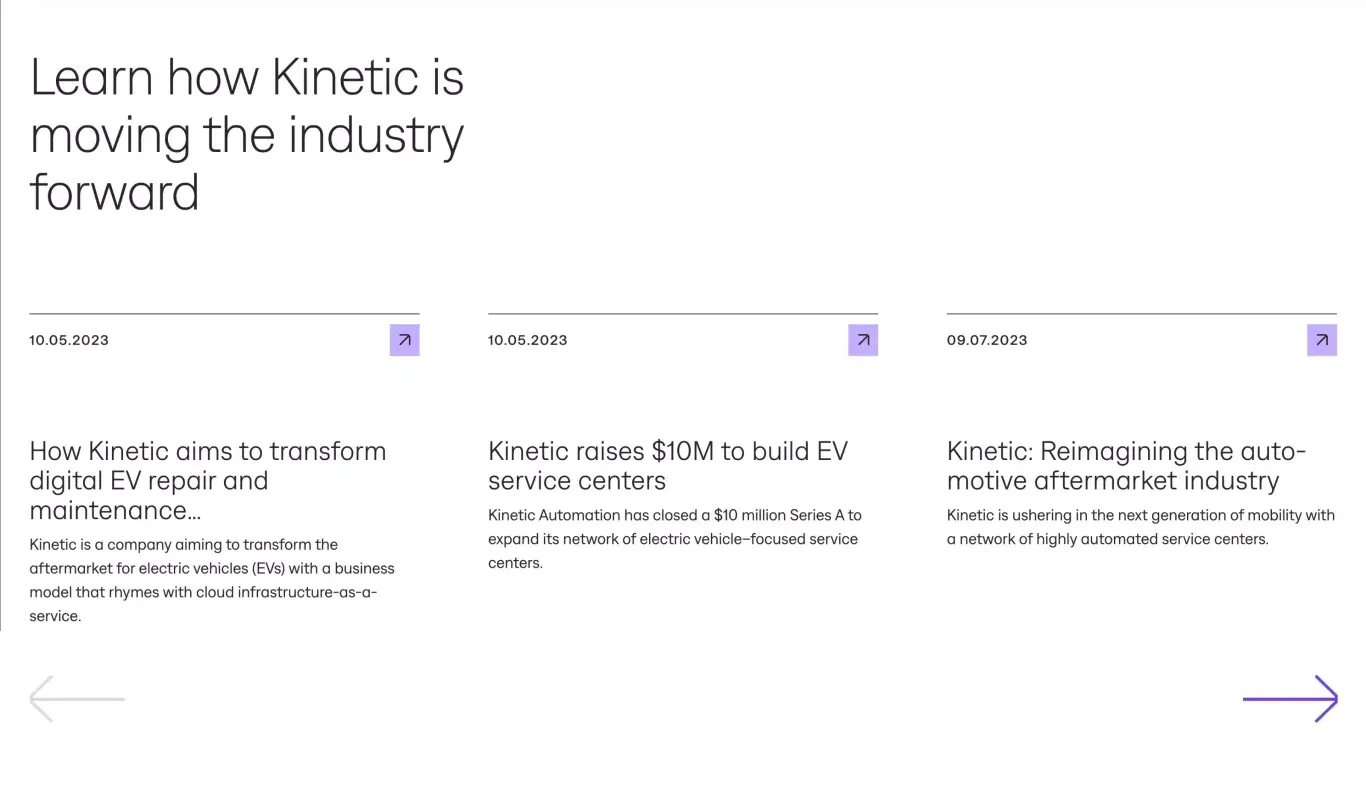Open 'How Kinetic aims to transform digital EV repair' headline
Viewport: 1366px width, 792px height.
(x=208, y=480)
